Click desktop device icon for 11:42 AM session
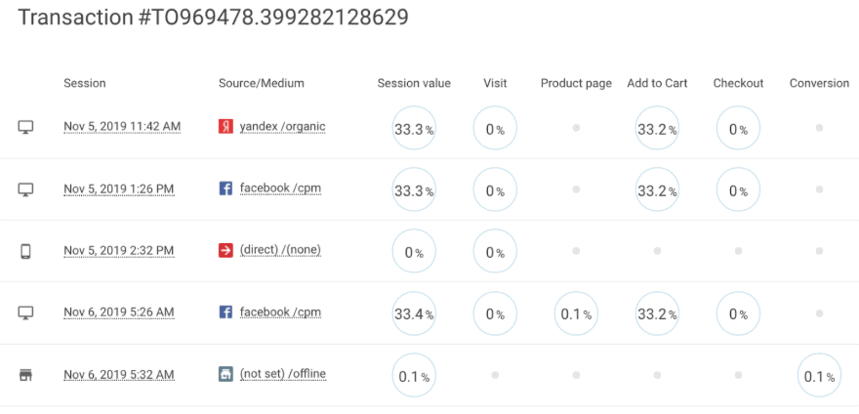 point(26,128)
